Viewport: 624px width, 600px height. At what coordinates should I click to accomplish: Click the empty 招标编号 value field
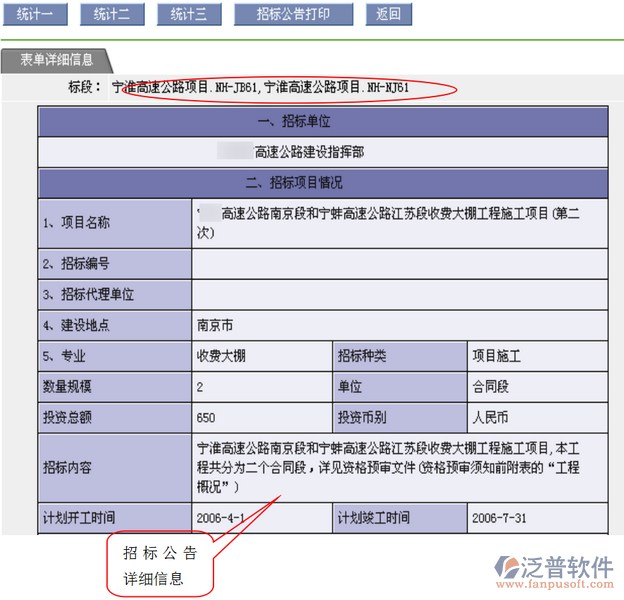coord(398,264)
